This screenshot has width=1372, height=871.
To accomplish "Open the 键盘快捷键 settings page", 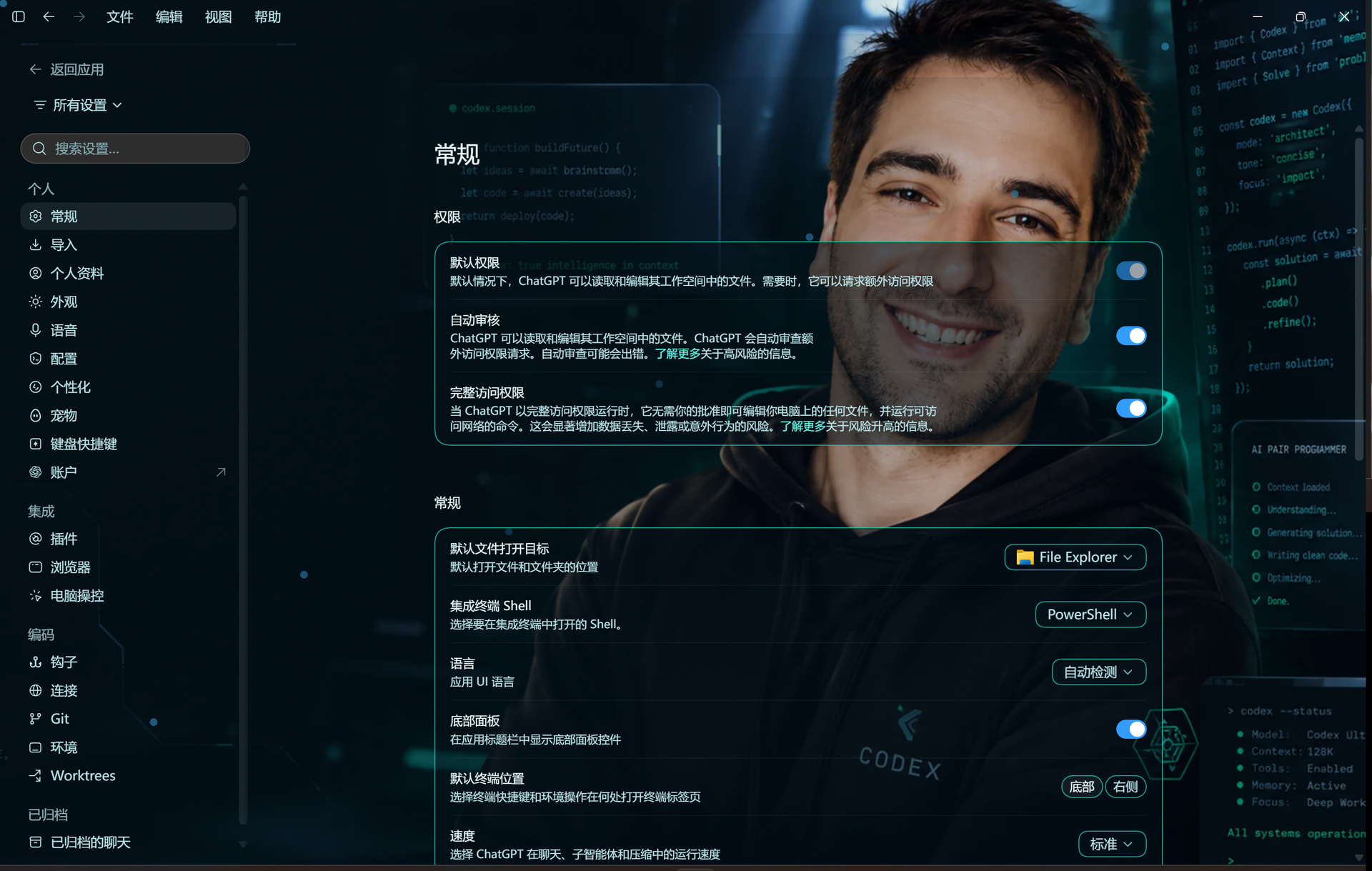I will coord(128,444).
